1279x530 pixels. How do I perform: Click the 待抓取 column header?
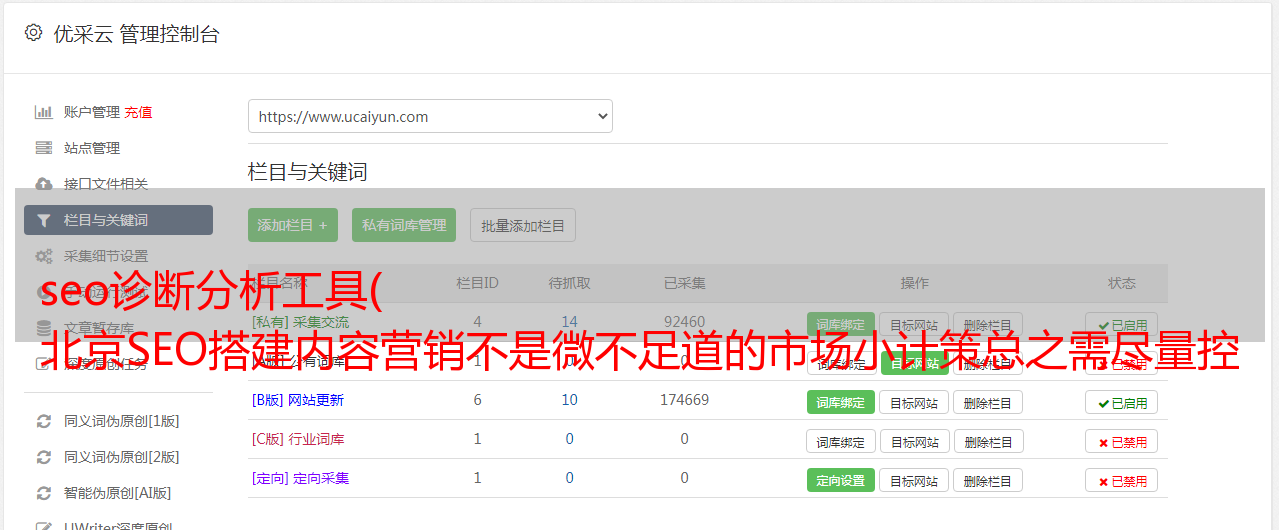pyautogui.click(x=569, y=283)
